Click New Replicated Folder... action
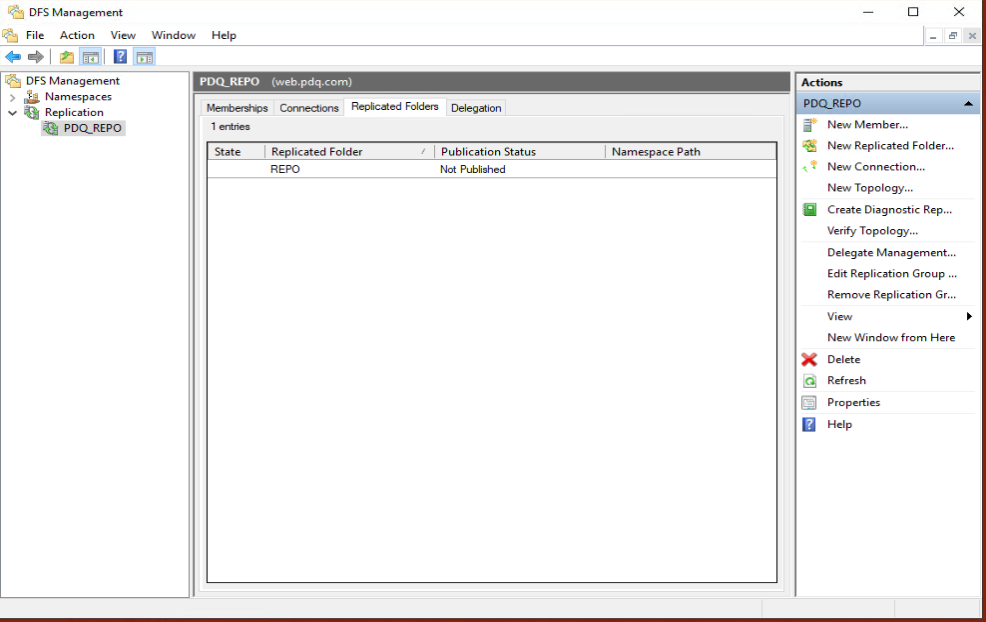This screenshot has width=986, height=622. 890,146
